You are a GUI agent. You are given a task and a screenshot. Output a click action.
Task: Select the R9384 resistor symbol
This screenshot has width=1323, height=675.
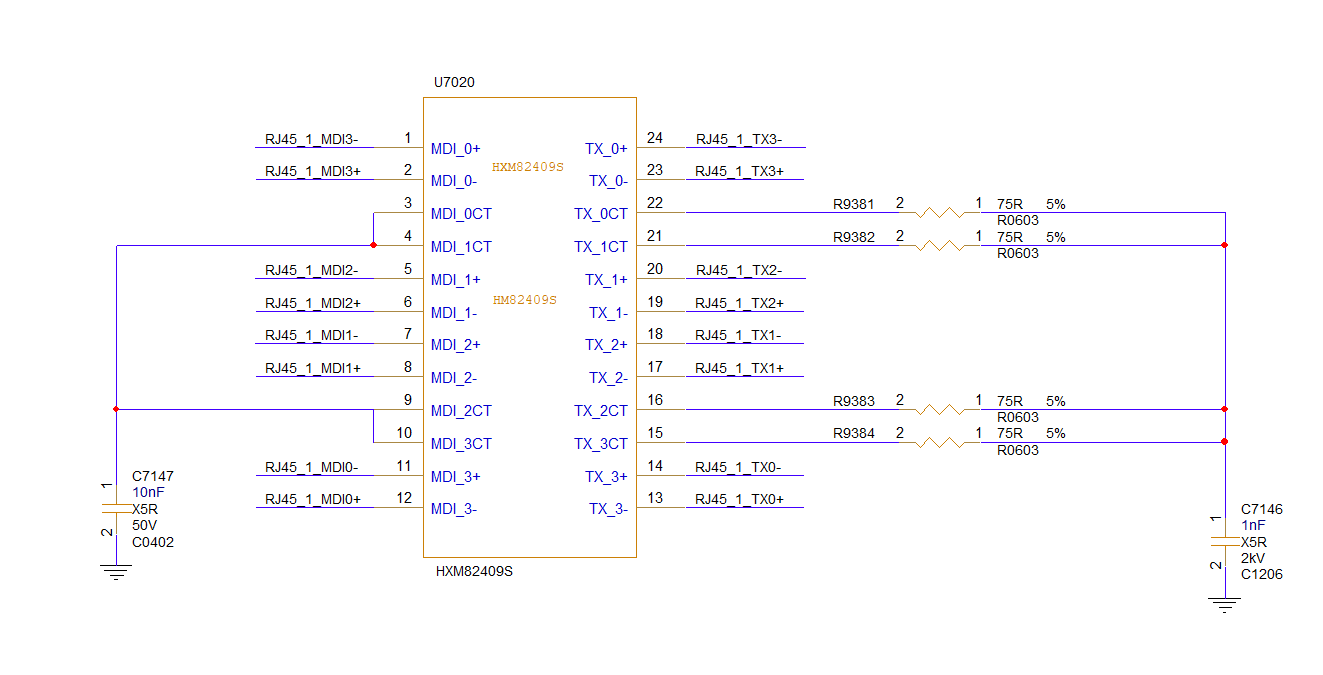tap(940, 442)
